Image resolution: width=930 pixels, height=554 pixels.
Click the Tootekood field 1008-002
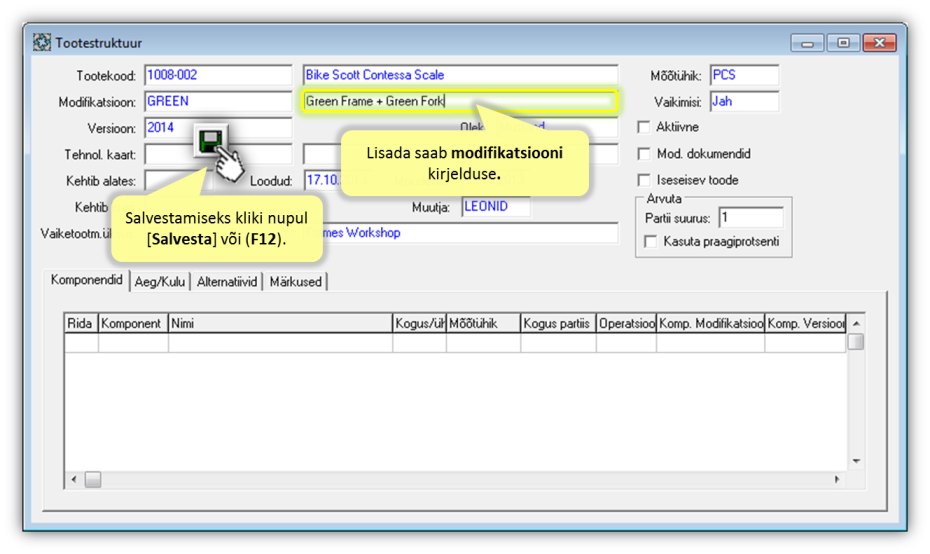point(218,75)
